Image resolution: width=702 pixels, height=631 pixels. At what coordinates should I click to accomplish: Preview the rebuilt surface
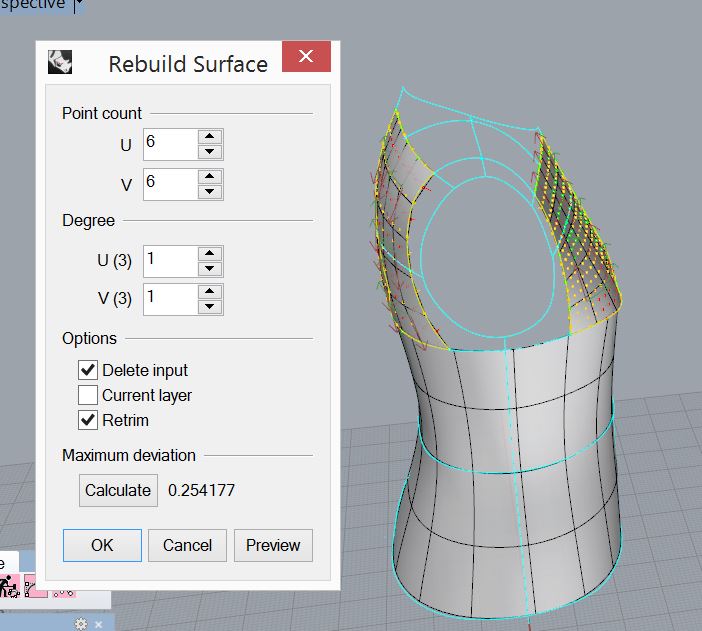pyautogui.click(x=273, y=545)
